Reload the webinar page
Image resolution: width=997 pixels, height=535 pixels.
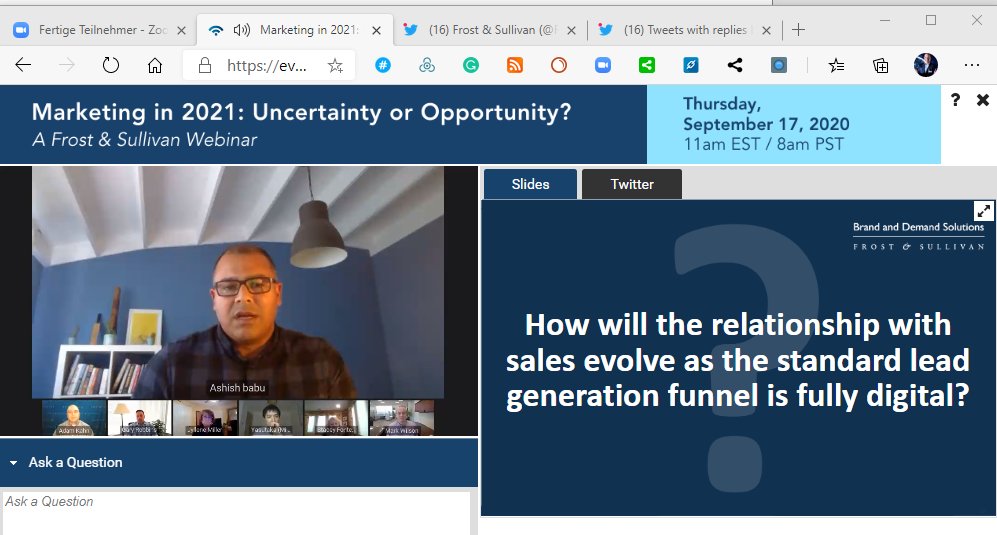pyautogui.click(x=111, y=65)
